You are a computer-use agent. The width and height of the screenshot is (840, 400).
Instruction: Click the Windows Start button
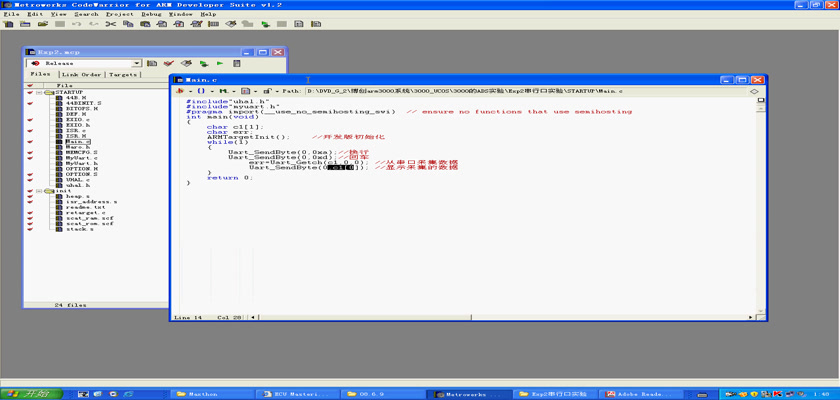[x=32, y=394]
